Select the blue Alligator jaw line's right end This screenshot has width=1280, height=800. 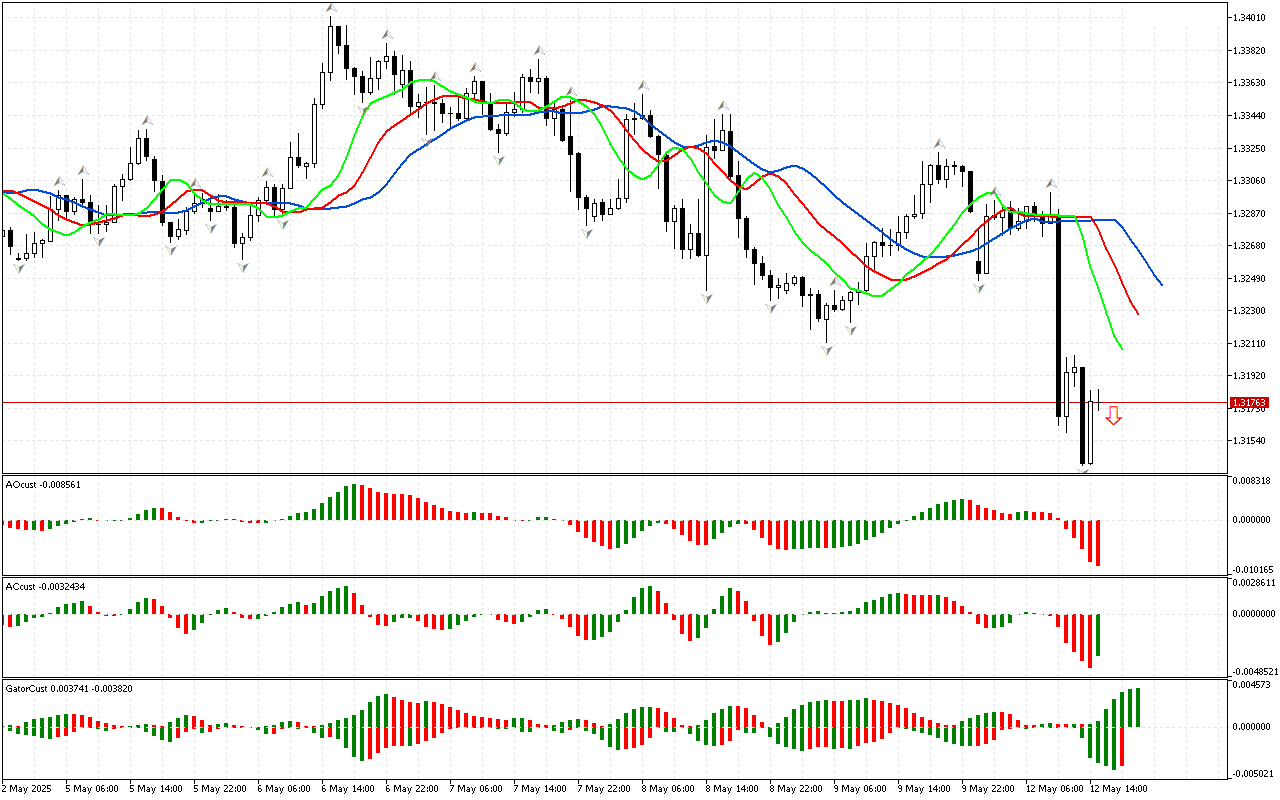click(x=1160, y=284)
